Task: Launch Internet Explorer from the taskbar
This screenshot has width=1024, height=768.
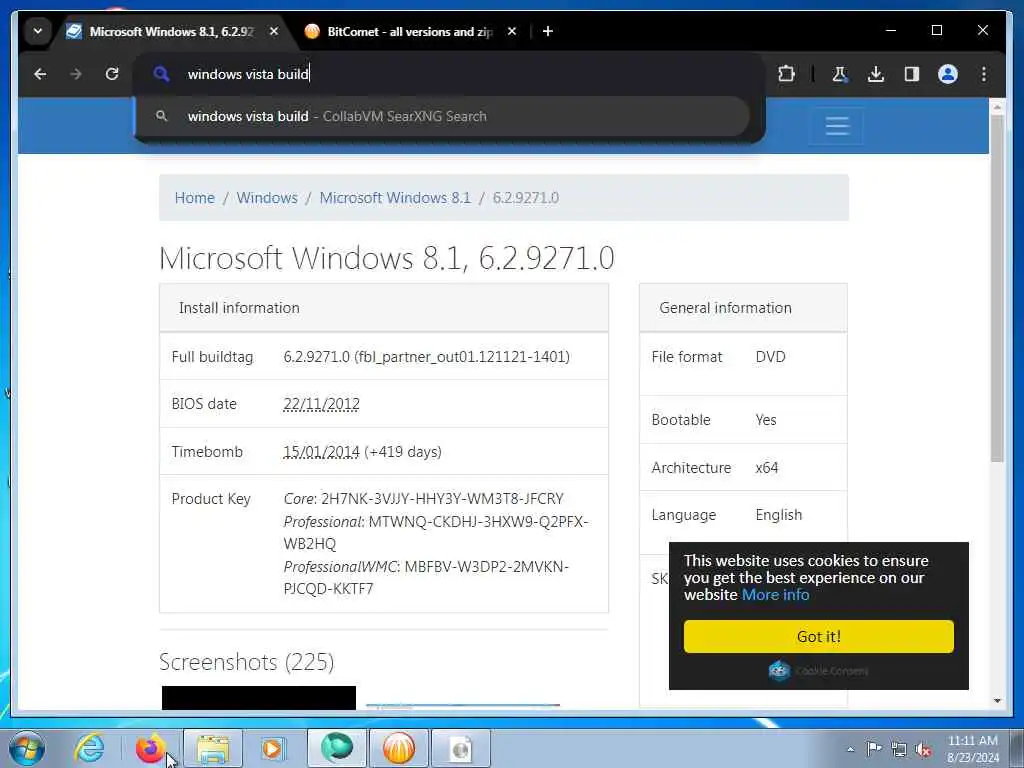Action: (x=89, y=748)
